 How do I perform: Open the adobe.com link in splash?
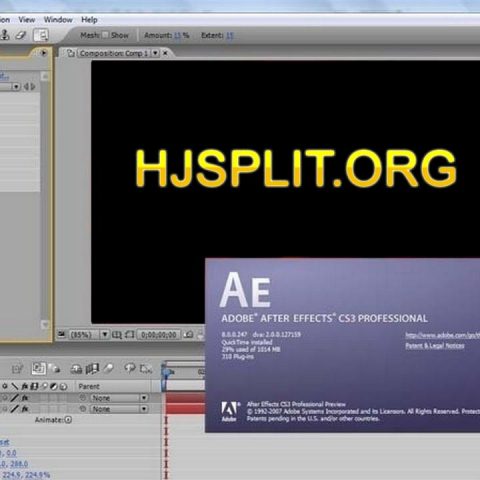point(442,335)
